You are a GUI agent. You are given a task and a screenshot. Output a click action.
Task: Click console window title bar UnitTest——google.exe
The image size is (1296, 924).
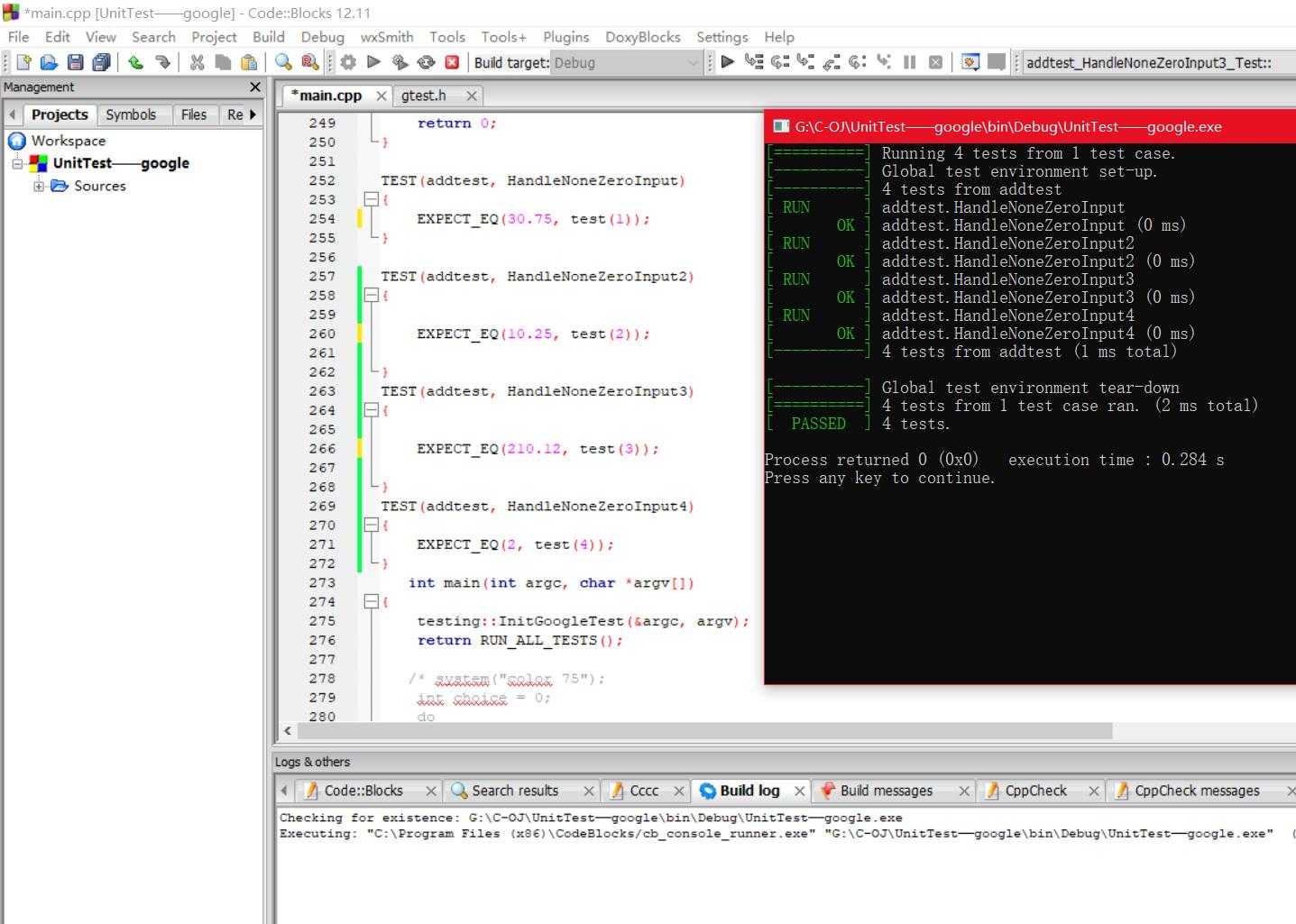pyautogui.click(x=1028, y=126)
